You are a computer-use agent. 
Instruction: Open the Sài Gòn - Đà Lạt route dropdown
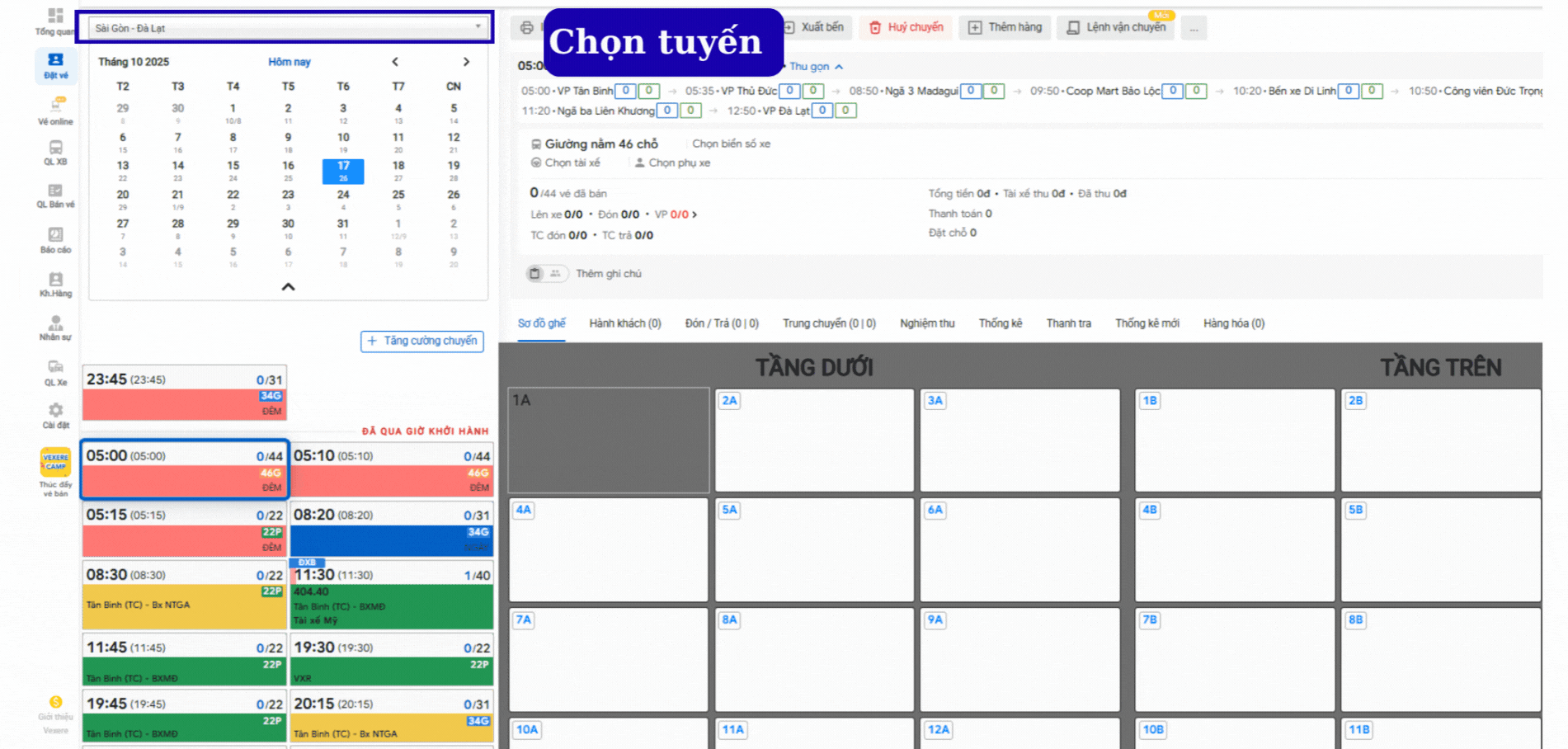tap(285, 28)
